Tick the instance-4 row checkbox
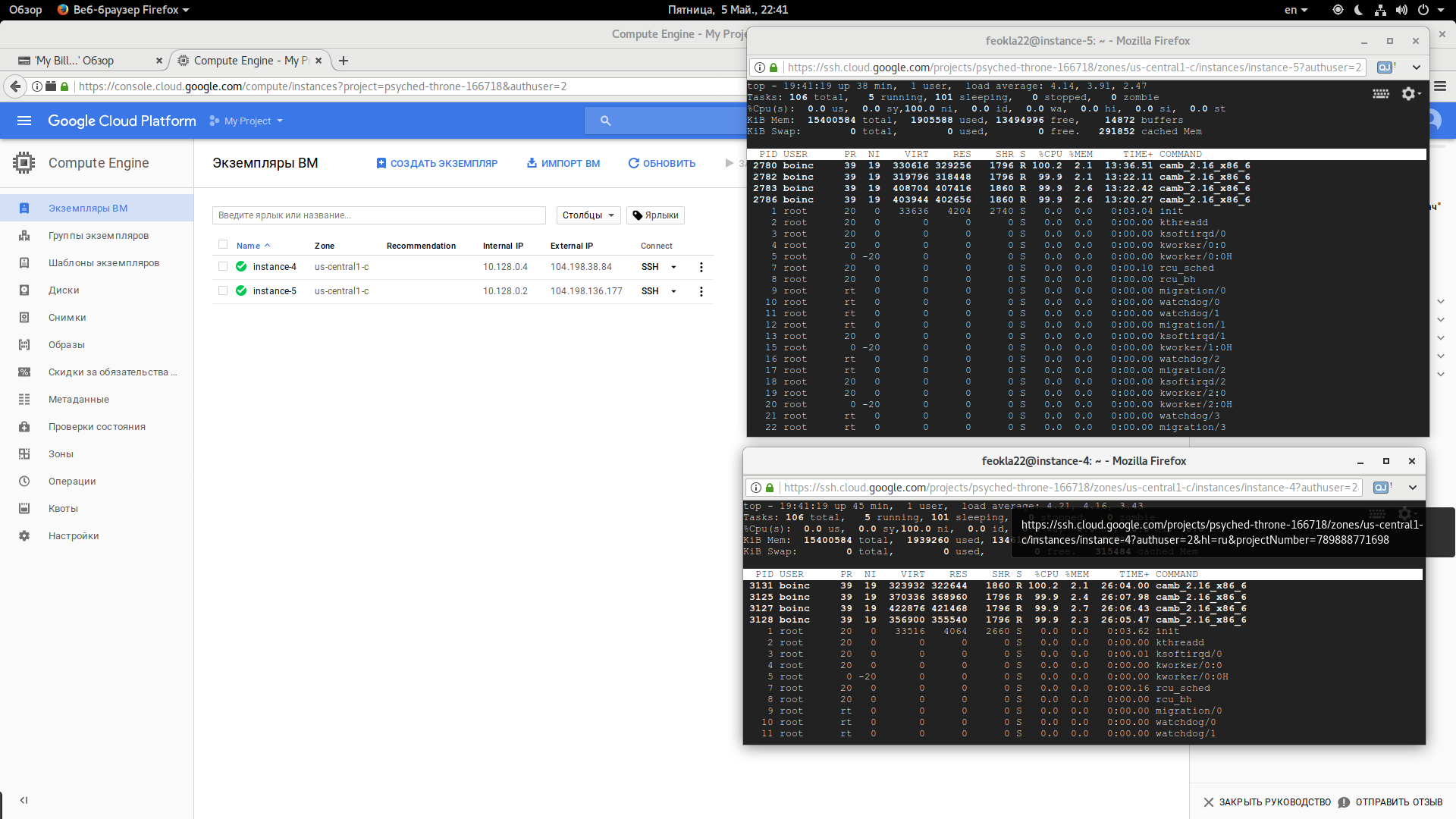 [222, 266]
